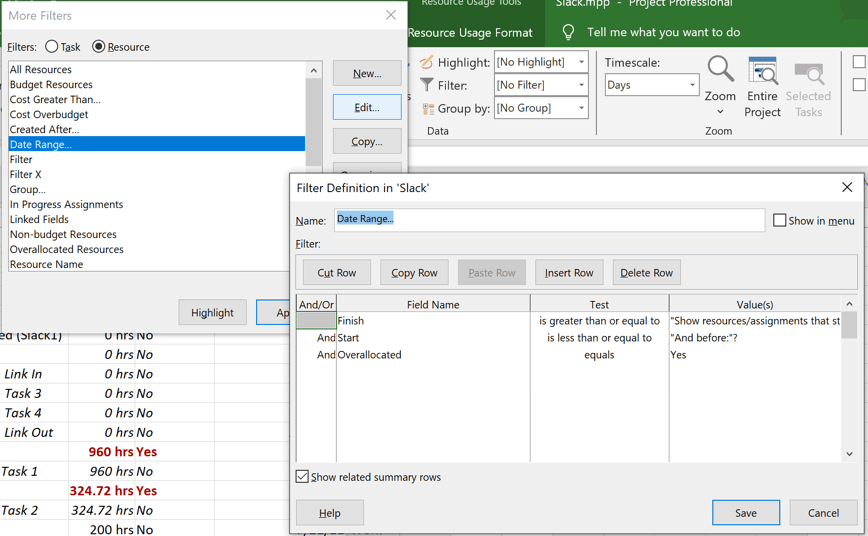The width and height of the screenshot is (868, 536).
Task: Click Tell me what you want to do
Action: [663, 32]
